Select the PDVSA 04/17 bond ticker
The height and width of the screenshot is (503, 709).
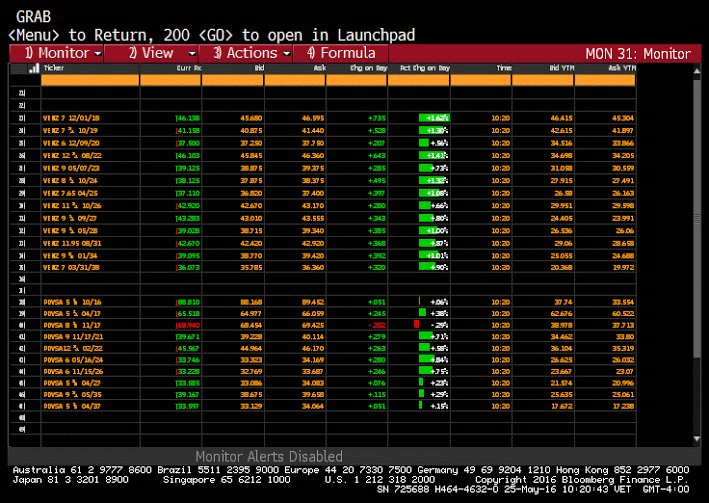click(72, 313)
